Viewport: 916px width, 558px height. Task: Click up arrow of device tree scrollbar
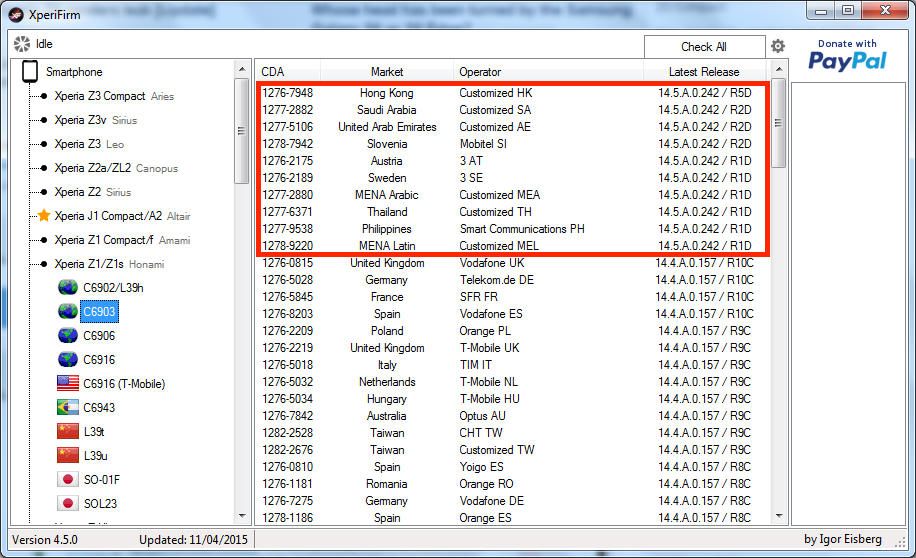coord(242,70)
